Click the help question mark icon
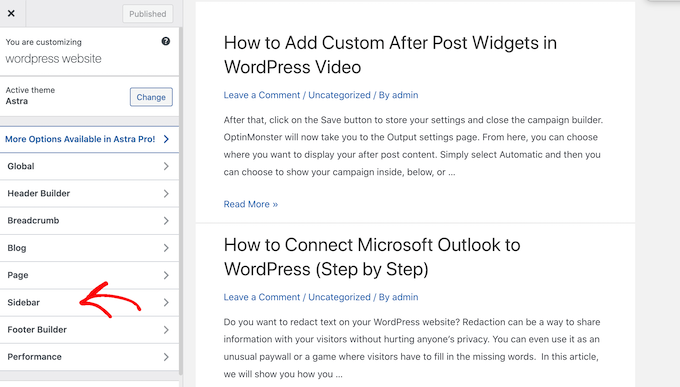The height and width of the screenshot is (387, 680). pyautogui.click(x=166, y=41)
